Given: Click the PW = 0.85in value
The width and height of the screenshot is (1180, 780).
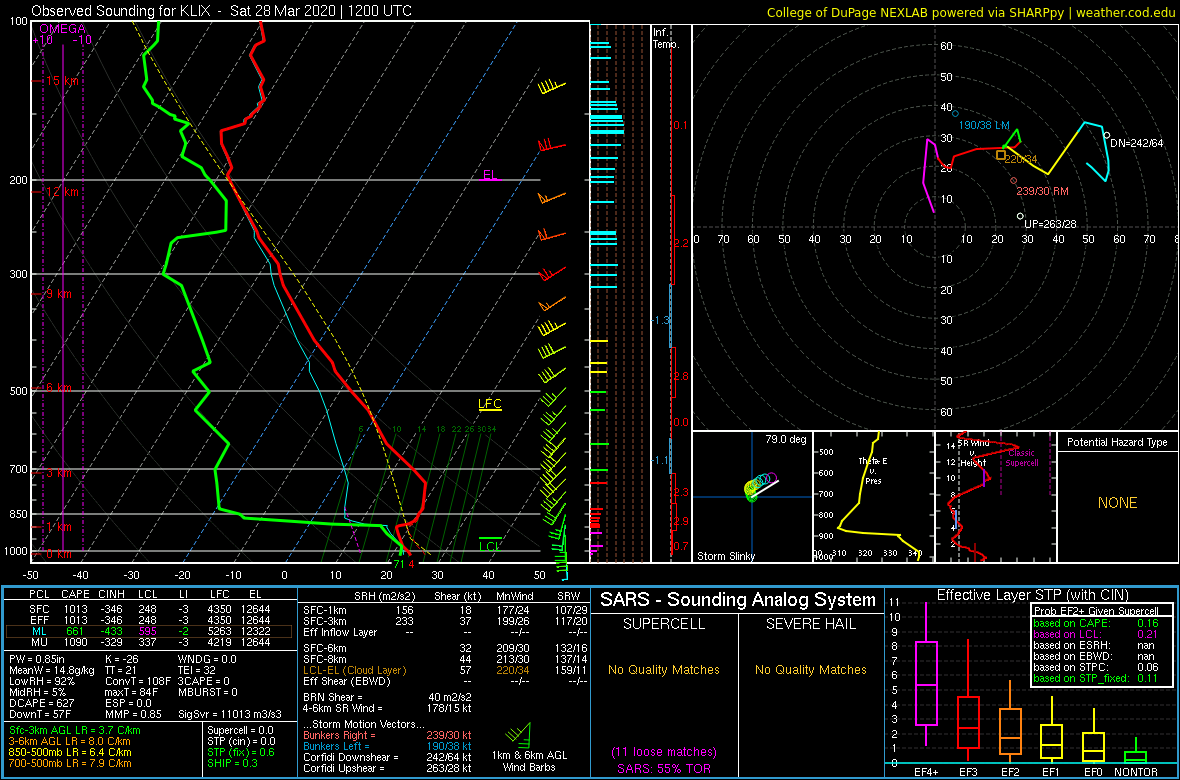Looking at the screenshot, I should tap(39, 659).
